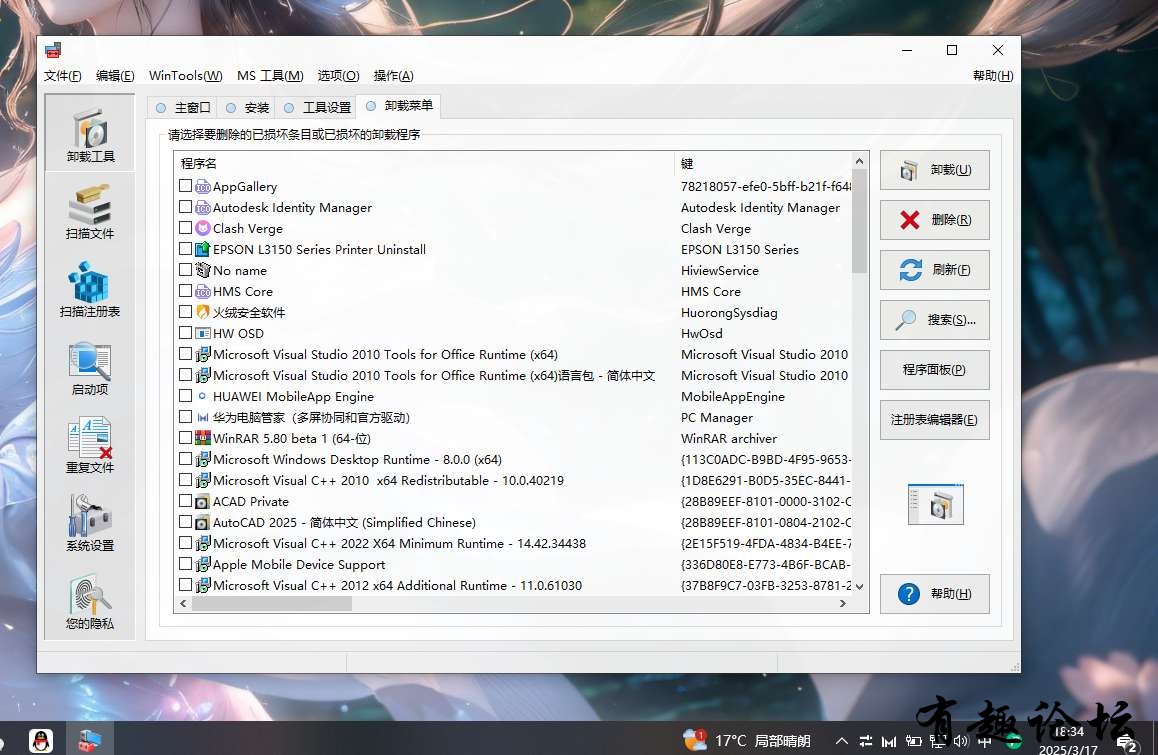This screenshot has height=755, width=1158.
Task: Click the No name row icon
Action: [202, 270]
